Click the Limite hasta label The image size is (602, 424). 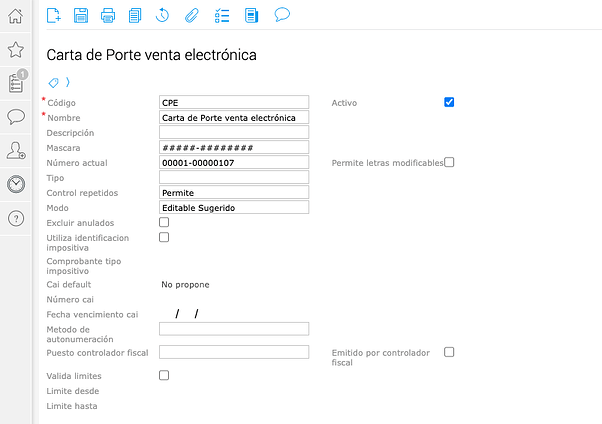[x=72, y=406]
